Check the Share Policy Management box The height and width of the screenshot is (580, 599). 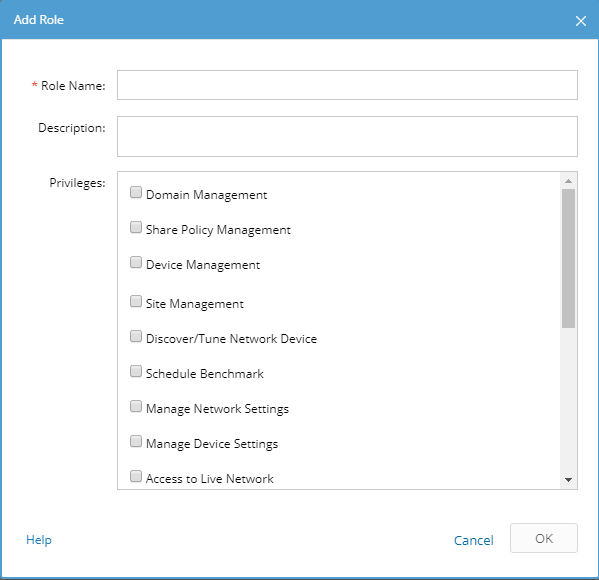[136, 227]
